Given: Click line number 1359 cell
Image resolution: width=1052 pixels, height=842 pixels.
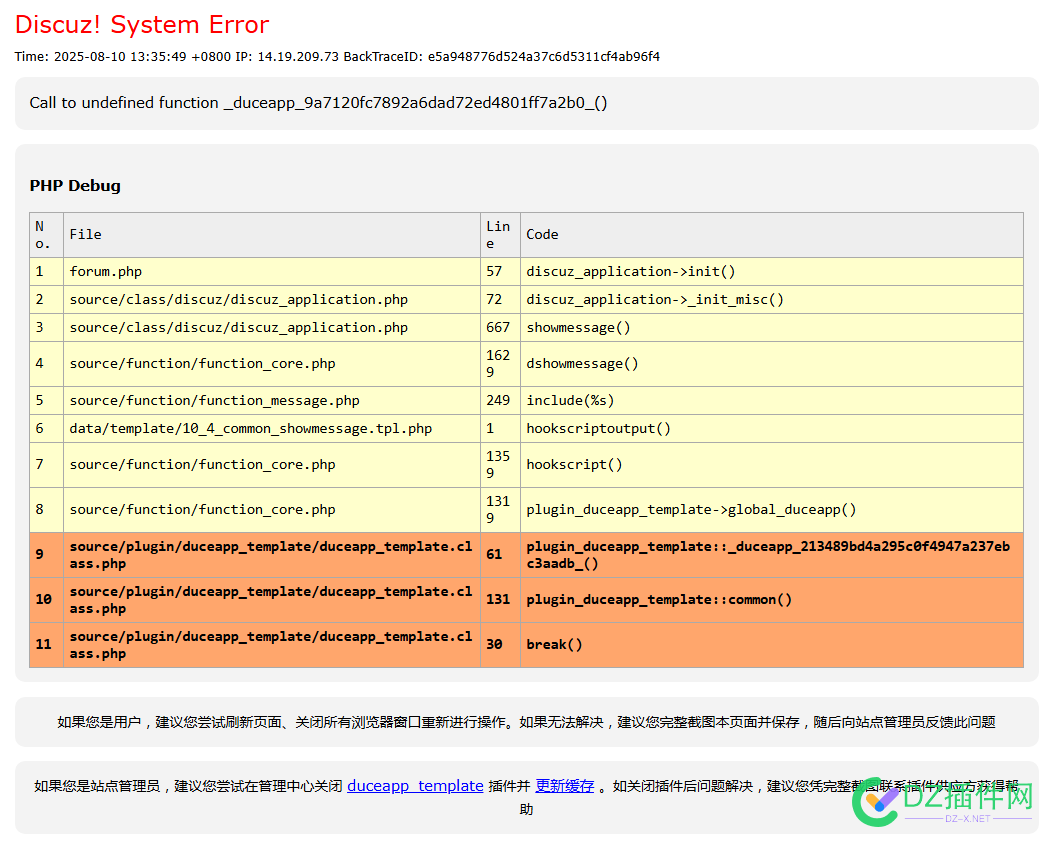Looking at the screenshot, I should [x=500, y=465].
